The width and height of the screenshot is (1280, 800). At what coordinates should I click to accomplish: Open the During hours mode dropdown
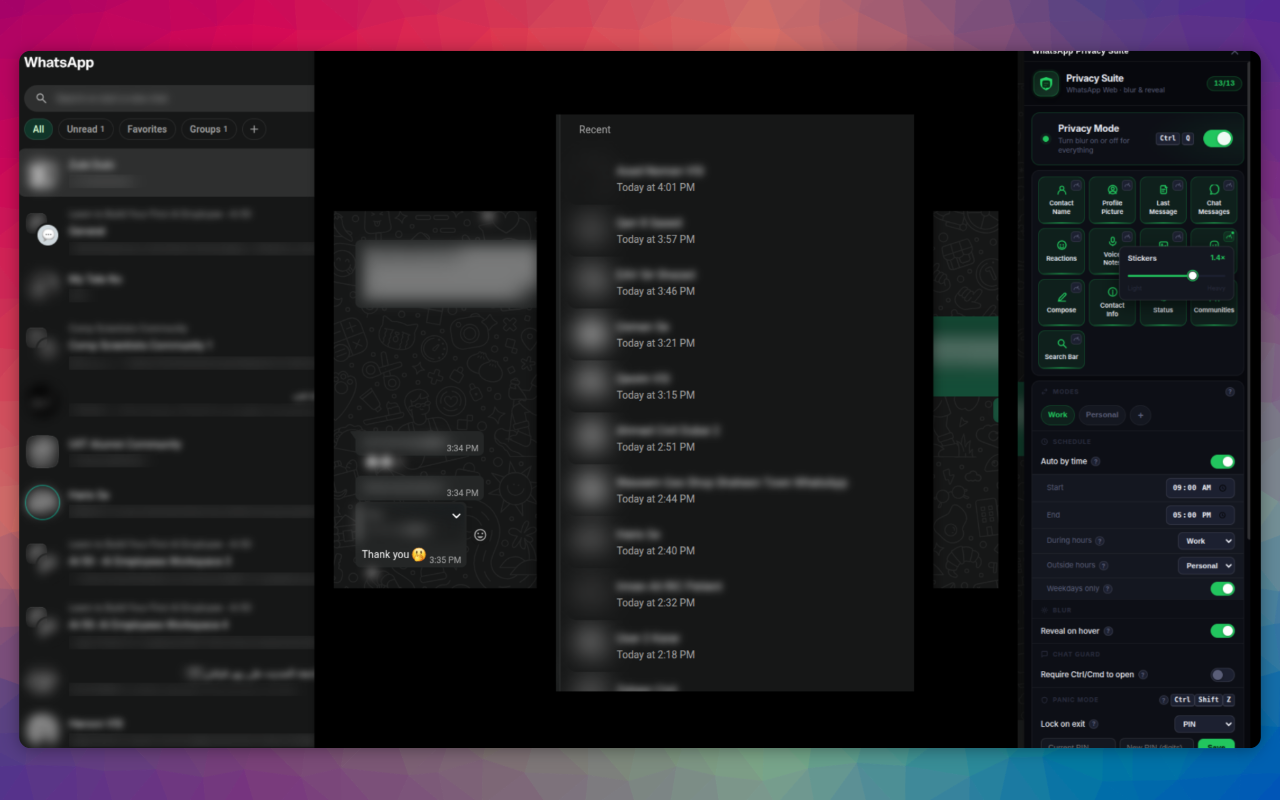pyautogui.click(x=1207, y=541)
